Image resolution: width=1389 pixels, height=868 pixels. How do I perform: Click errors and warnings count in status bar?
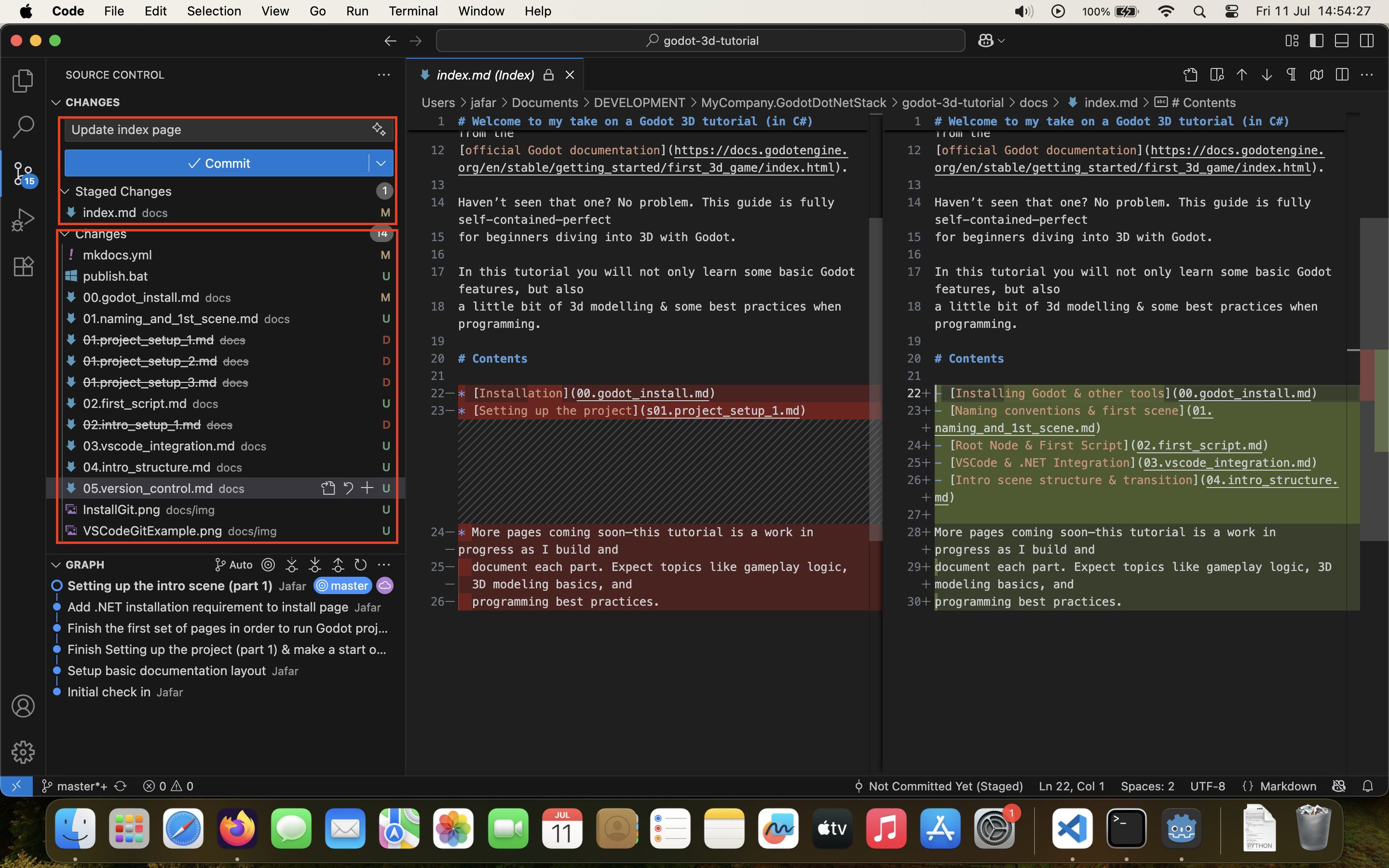point(168,786)
